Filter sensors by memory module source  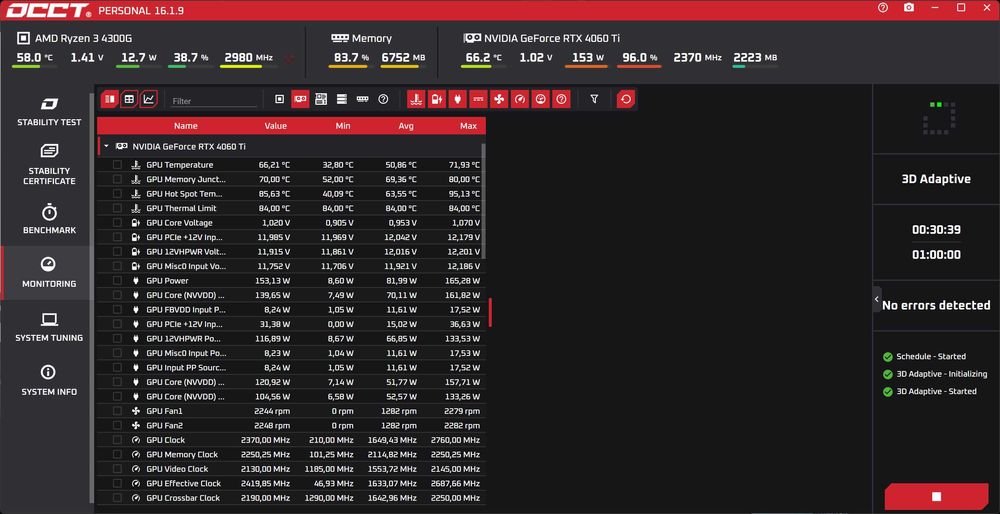pyautogui.click(x=362, y=99)
